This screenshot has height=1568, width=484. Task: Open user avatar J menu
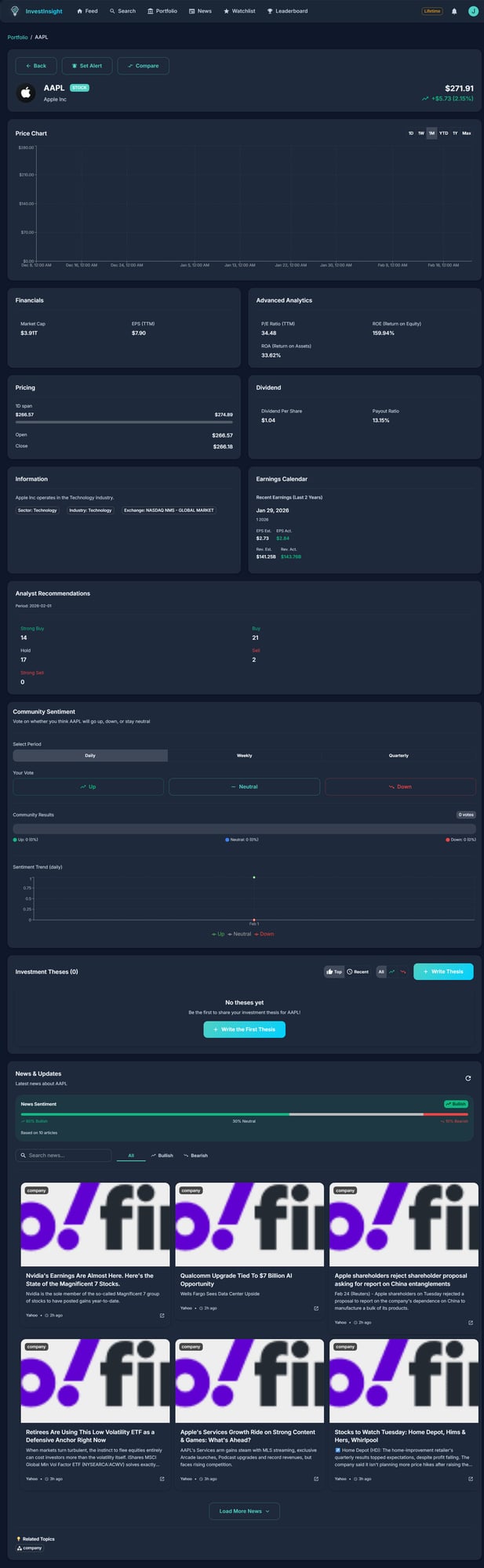click(x=473, y=11)
